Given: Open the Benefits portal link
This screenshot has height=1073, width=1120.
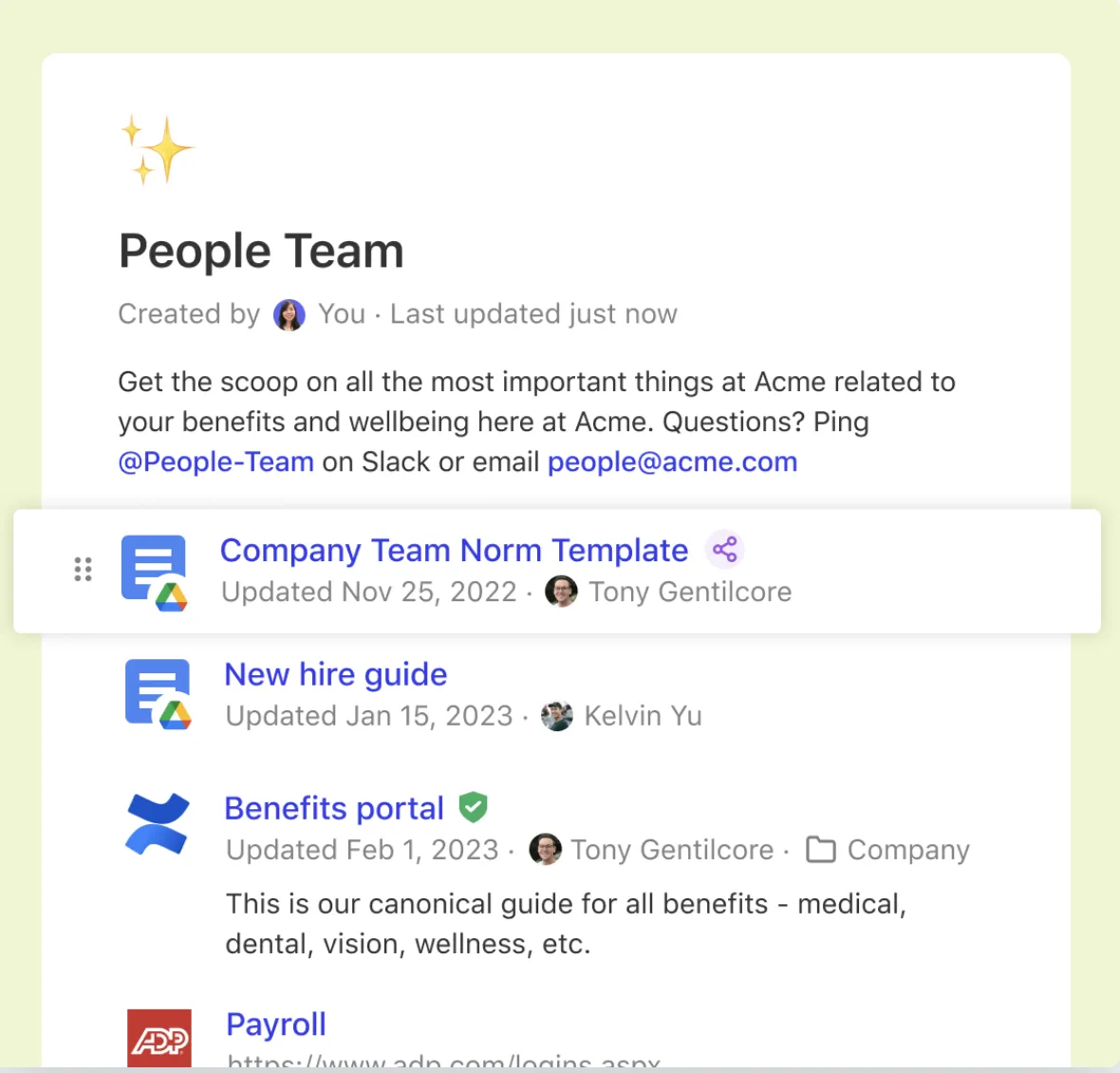Looking at the screenshot, I should pos(334,808).
